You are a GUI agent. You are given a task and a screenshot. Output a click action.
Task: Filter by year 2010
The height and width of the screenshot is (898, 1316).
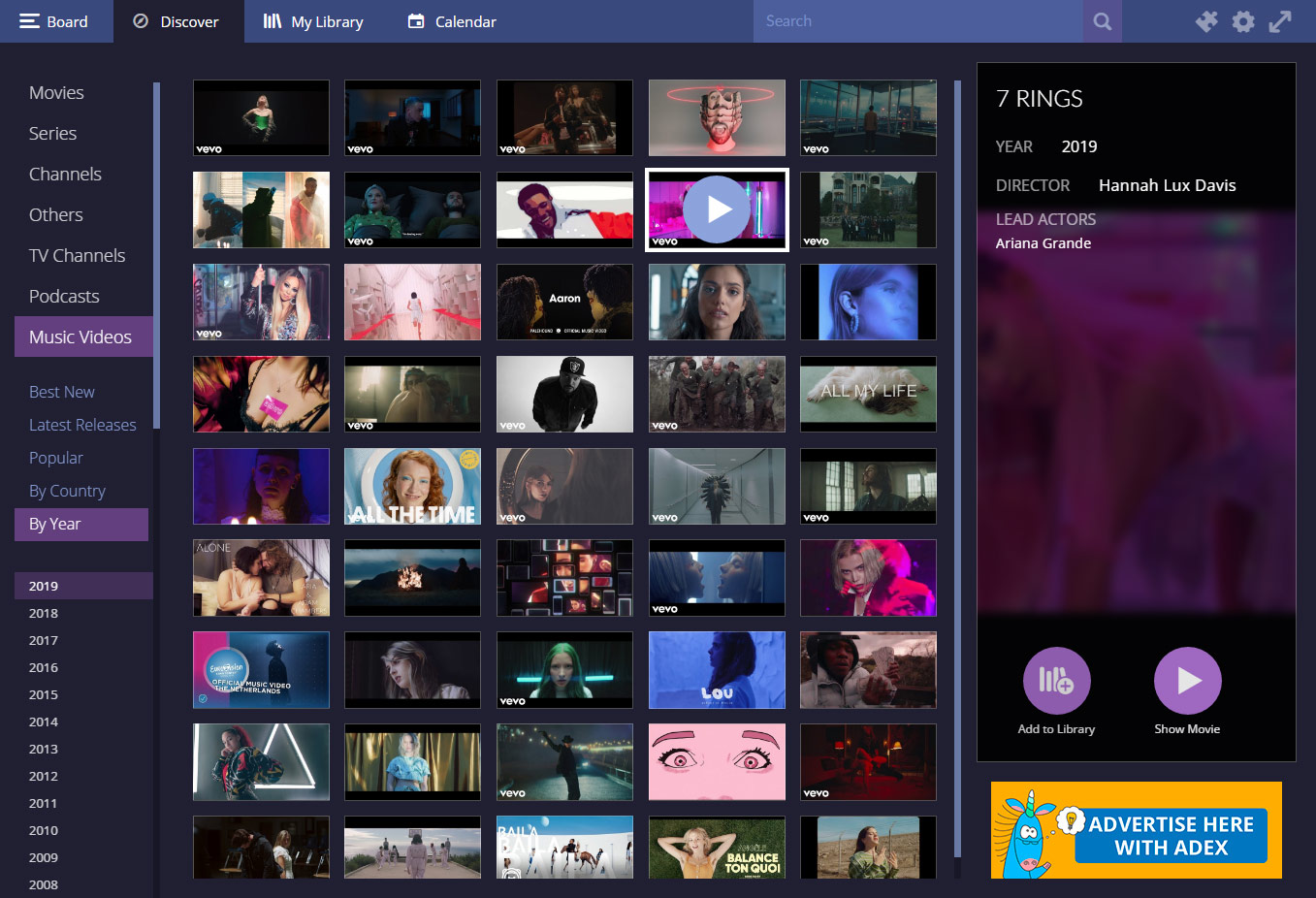click(83, 830)
